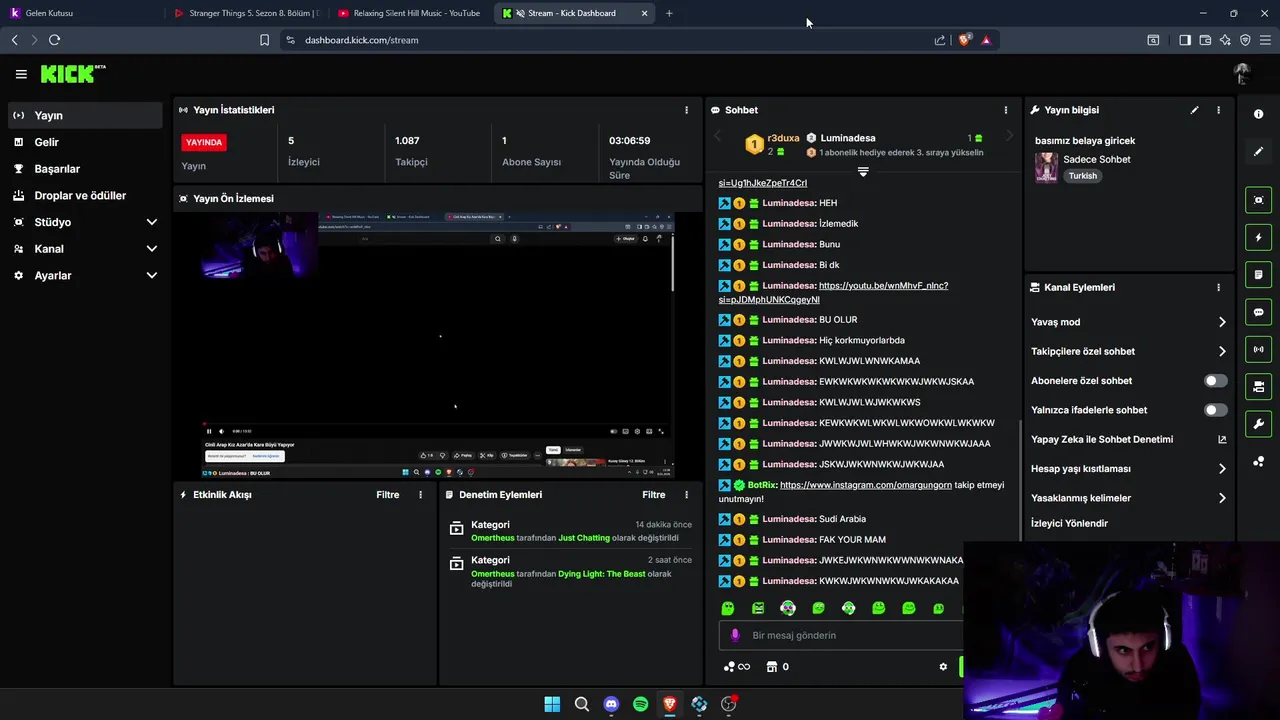The height and width of the screenshot is (720, 1280).
Task: Click the chat bubble icon in right sidebar
Action: 1258,312
